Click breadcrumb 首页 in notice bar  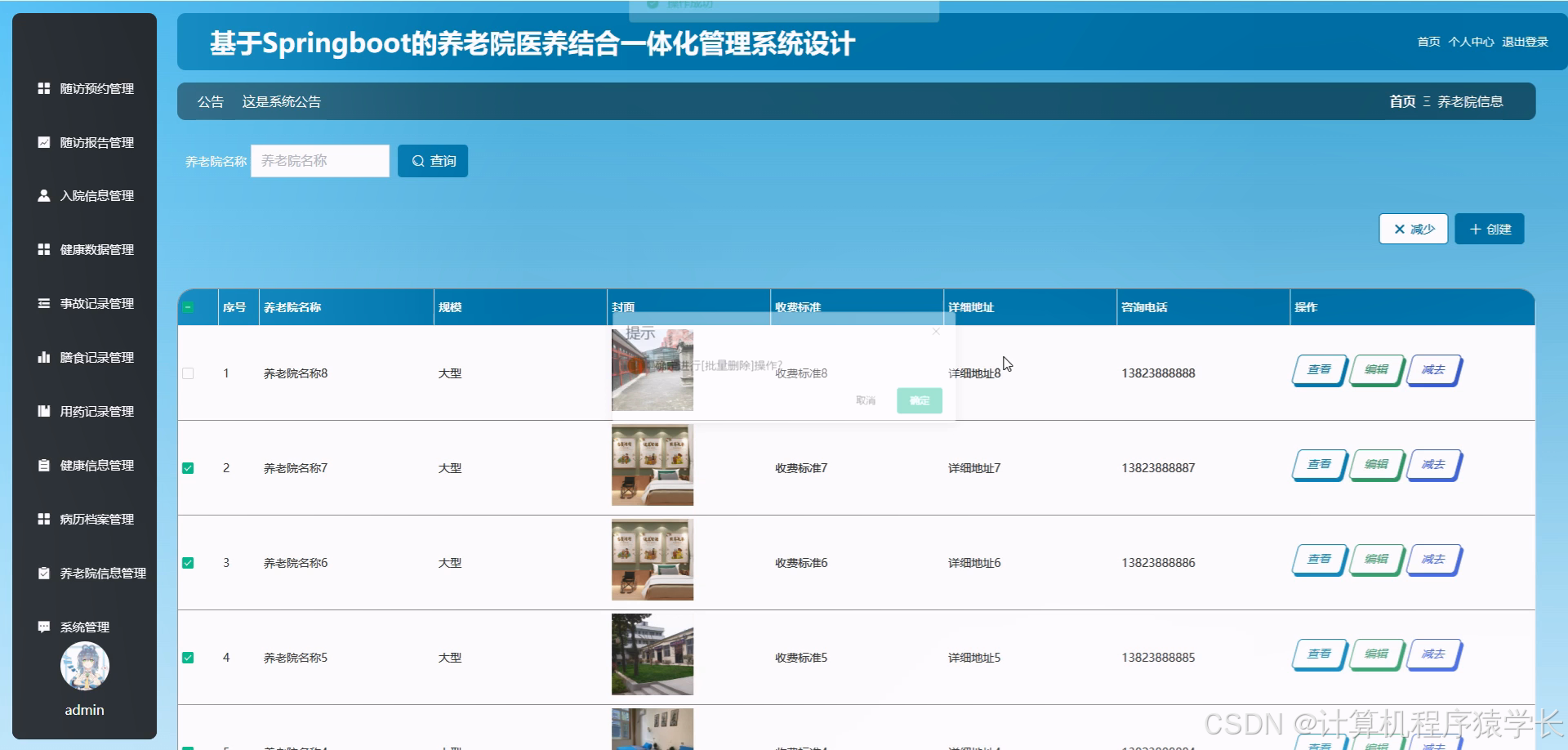[x=1402, y=101]
